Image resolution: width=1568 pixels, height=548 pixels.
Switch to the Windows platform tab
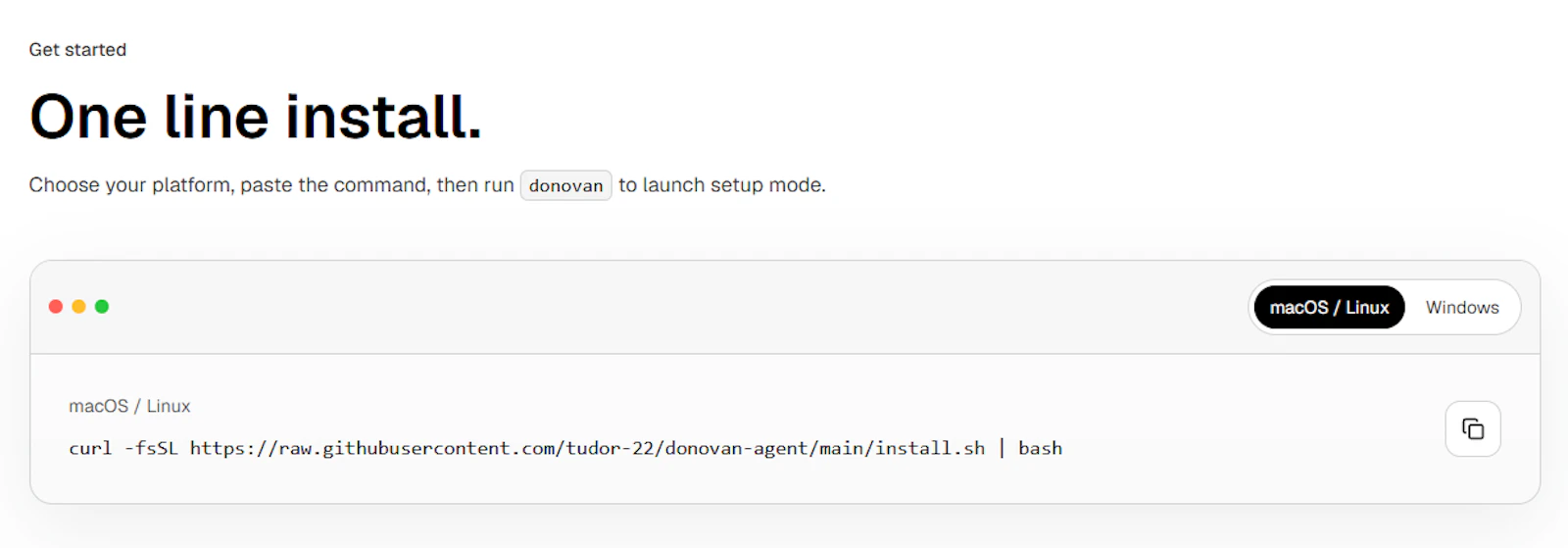pyautogui.click(x=1462, y=308)
